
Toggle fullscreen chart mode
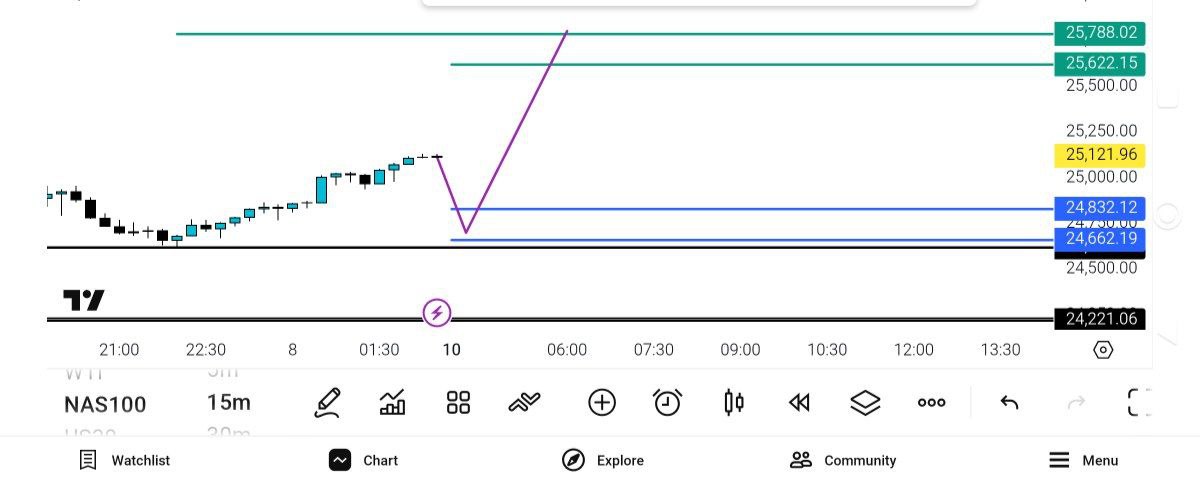click(x=1139, y=403)
